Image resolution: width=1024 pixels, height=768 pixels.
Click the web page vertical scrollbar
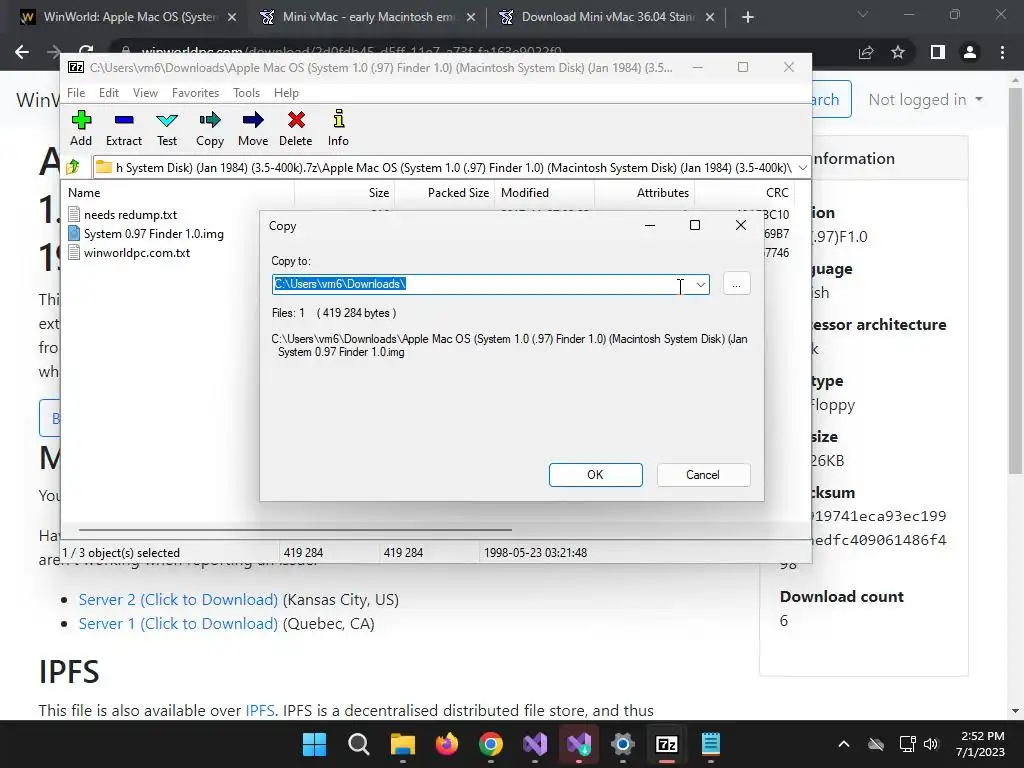(1015, 281)
